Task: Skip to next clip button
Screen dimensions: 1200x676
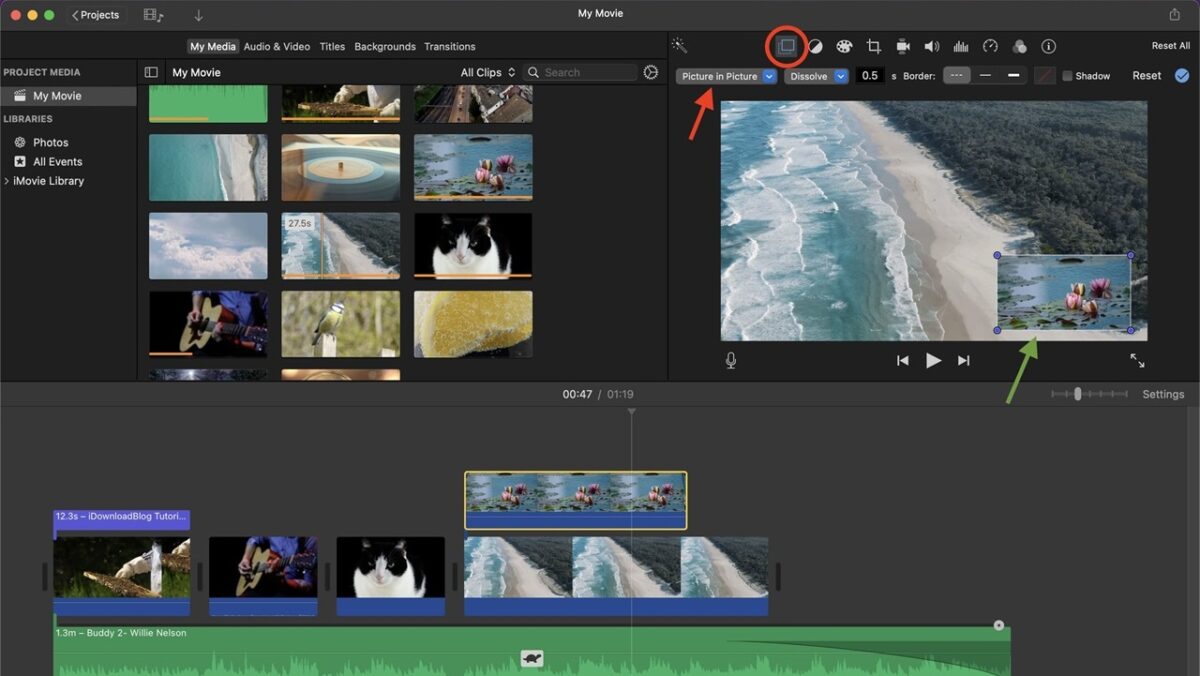Action: tap(964, 361)
